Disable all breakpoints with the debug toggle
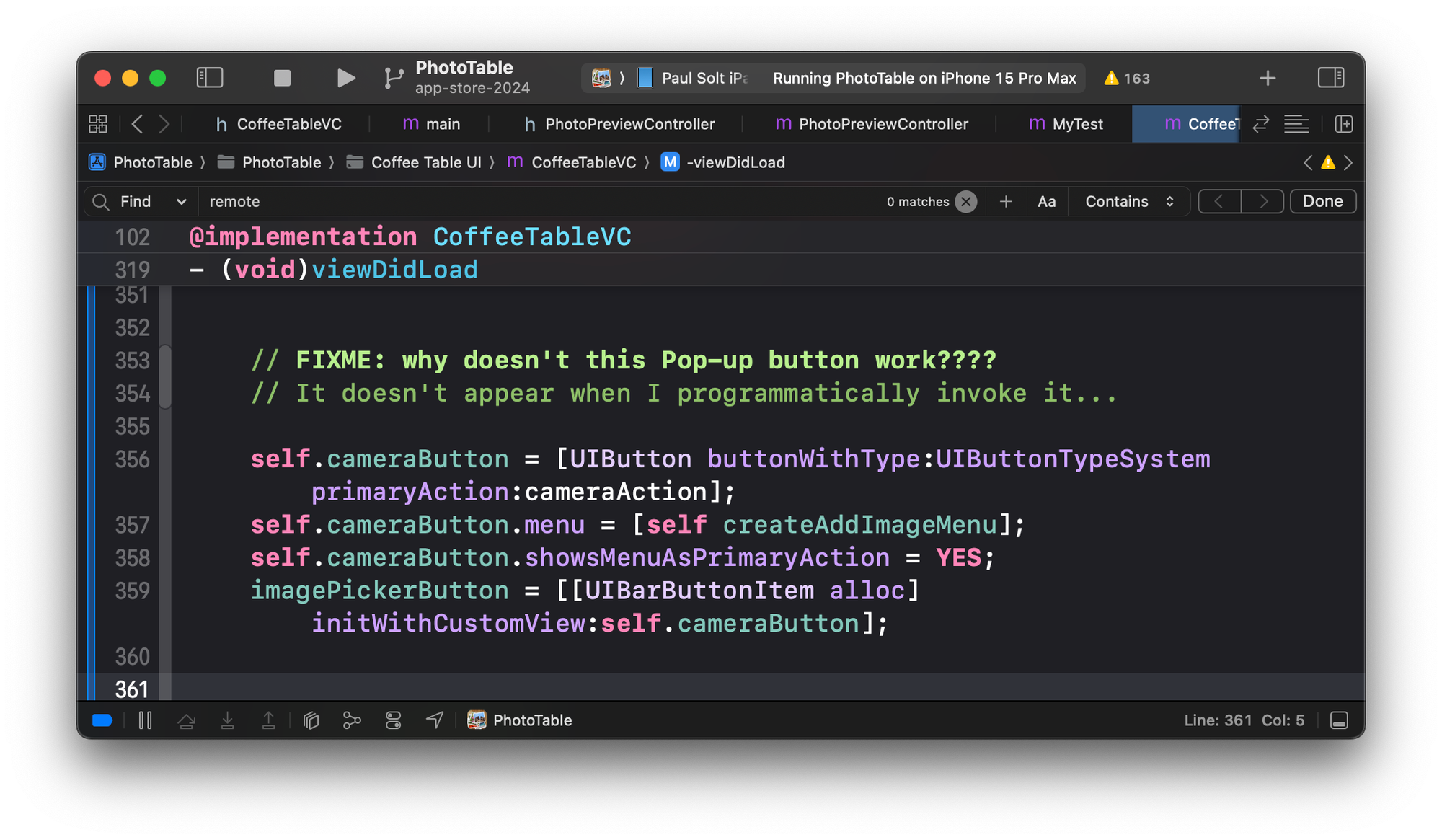The height and width of the screenshot is (840, 1442). point(102,720)
